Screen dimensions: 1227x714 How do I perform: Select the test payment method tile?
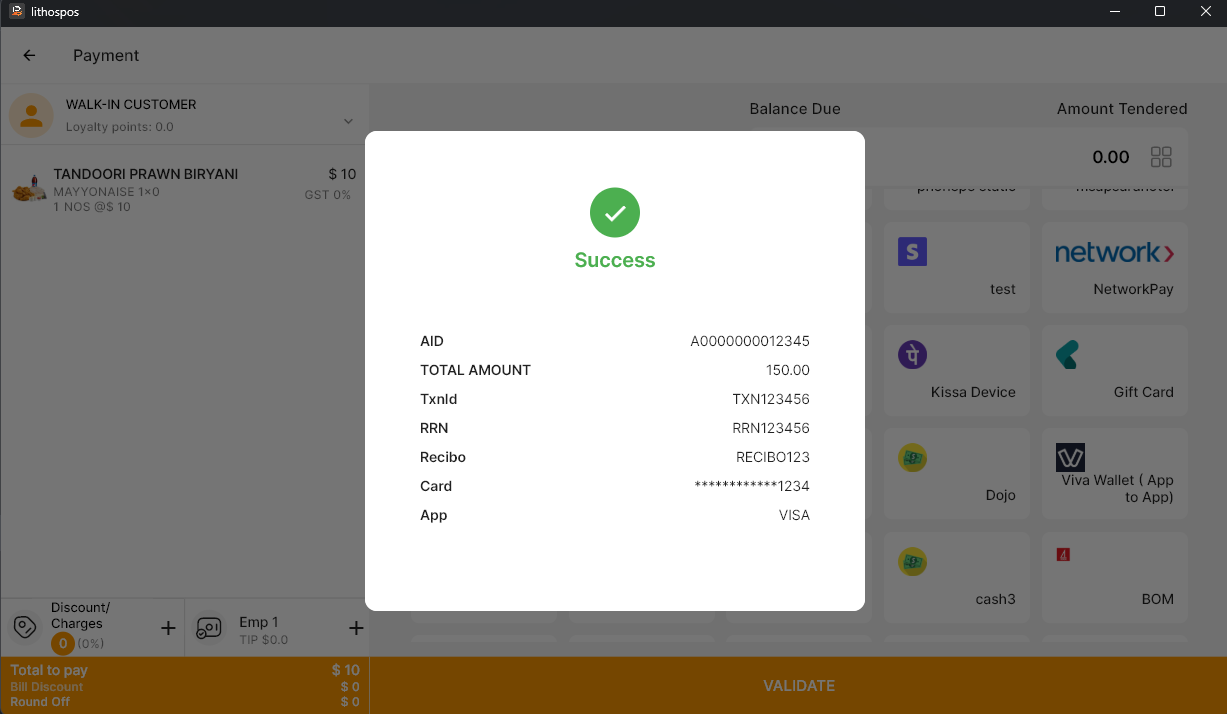pos(957,267)
